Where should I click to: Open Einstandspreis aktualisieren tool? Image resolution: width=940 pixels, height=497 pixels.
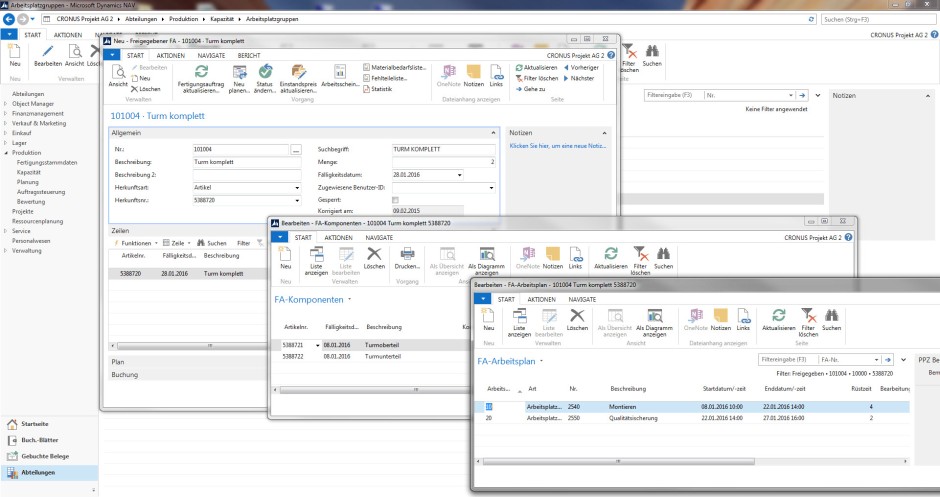click(296, 72)
